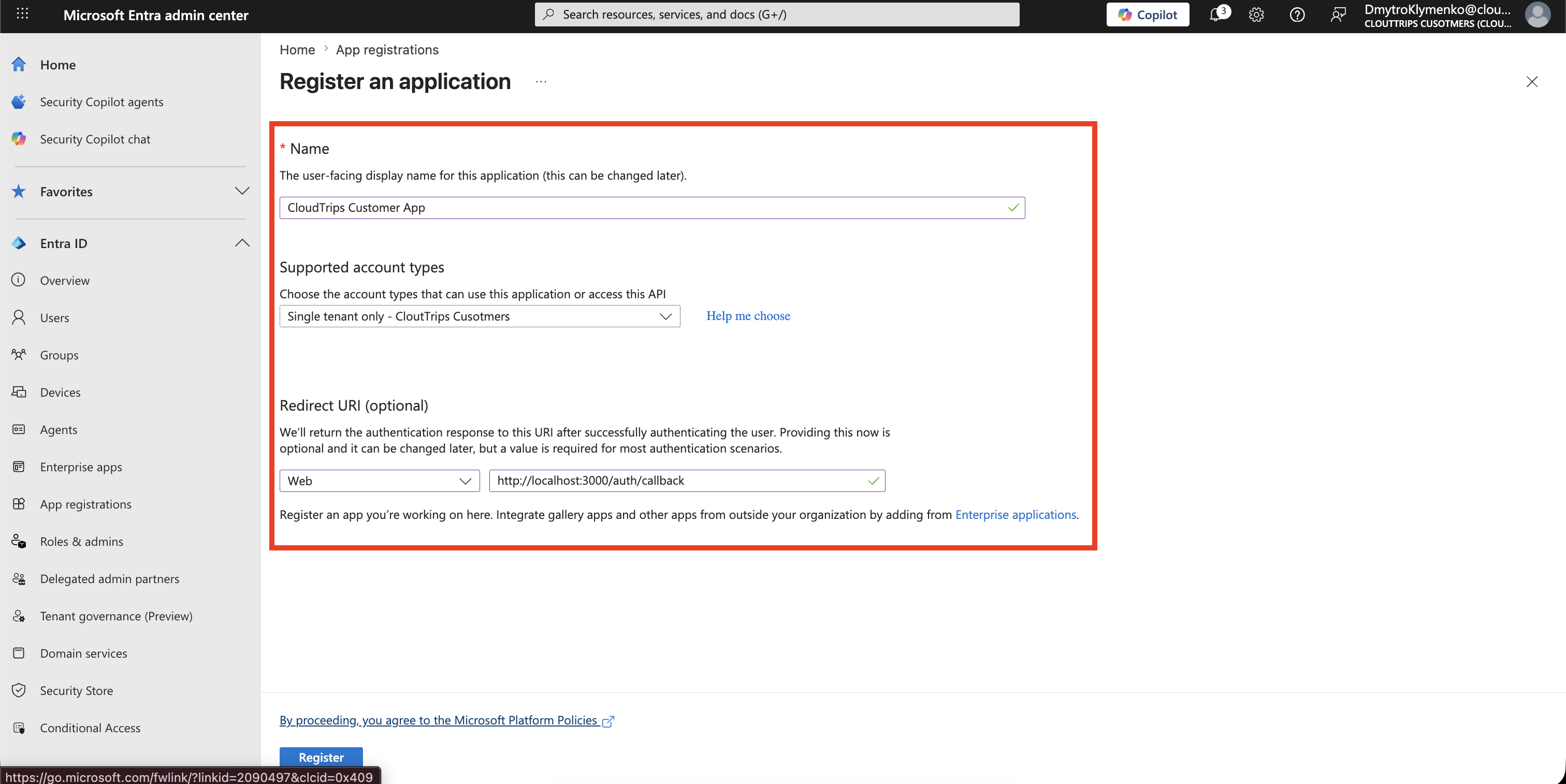1566x784 pixels.
Task: Open the Overview info icon
Action: click(19, 280)
